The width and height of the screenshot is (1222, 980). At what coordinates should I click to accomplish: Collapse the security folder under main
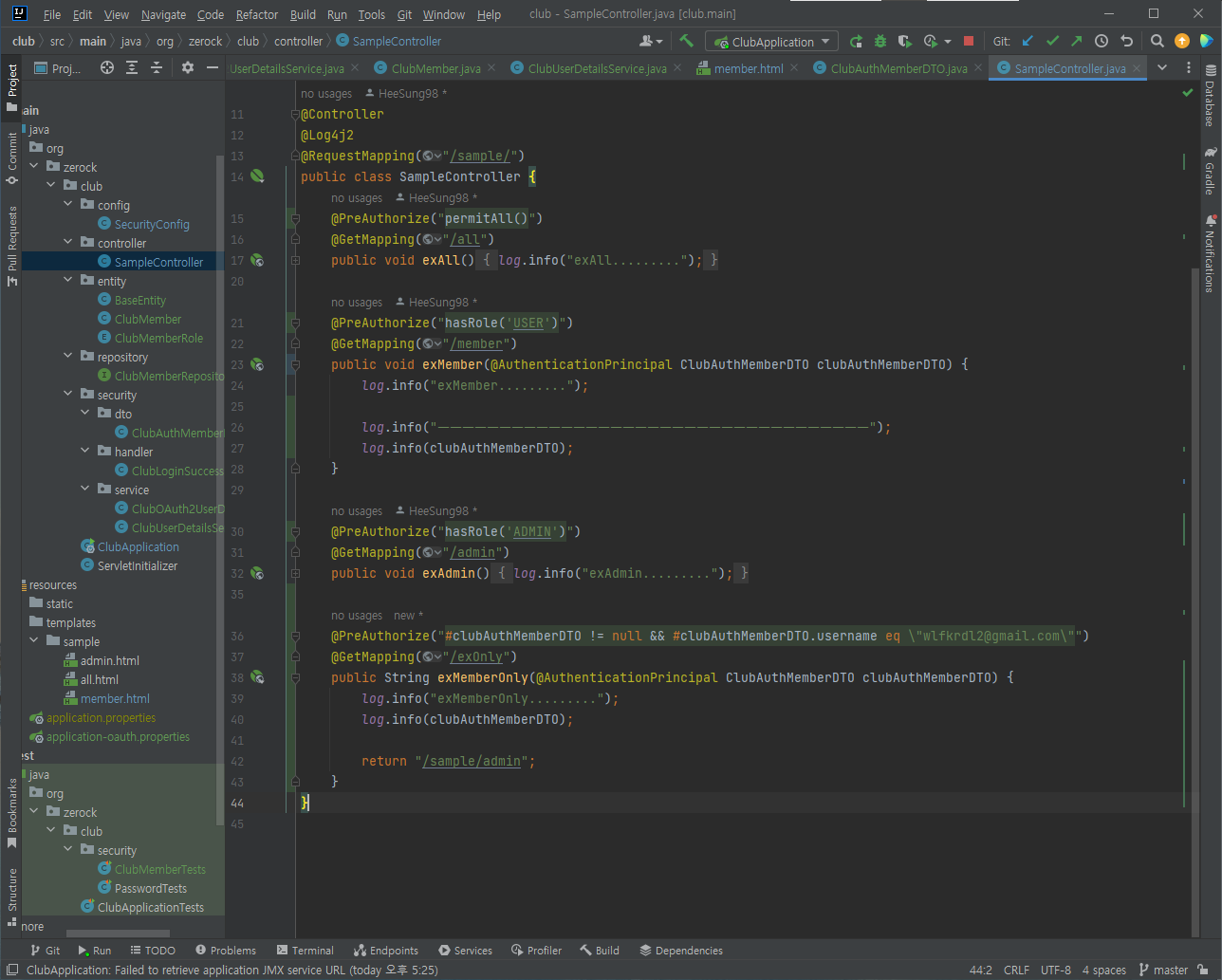point(68,395)
